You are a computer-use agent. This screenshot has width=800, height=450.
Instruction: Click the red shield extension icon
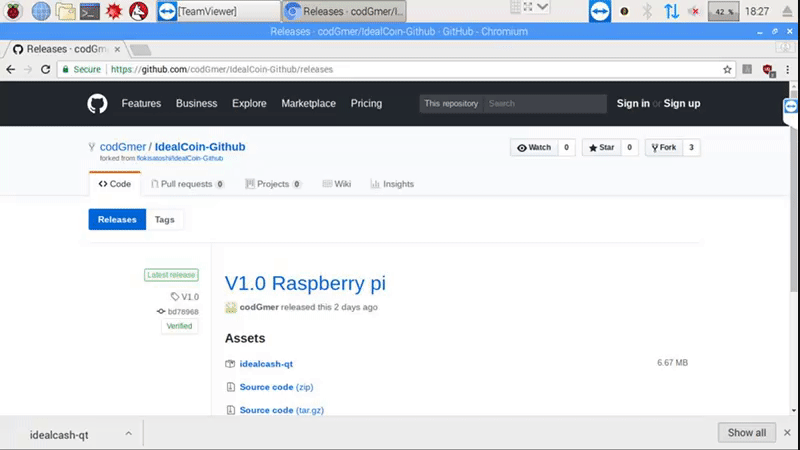pos(768,70)
